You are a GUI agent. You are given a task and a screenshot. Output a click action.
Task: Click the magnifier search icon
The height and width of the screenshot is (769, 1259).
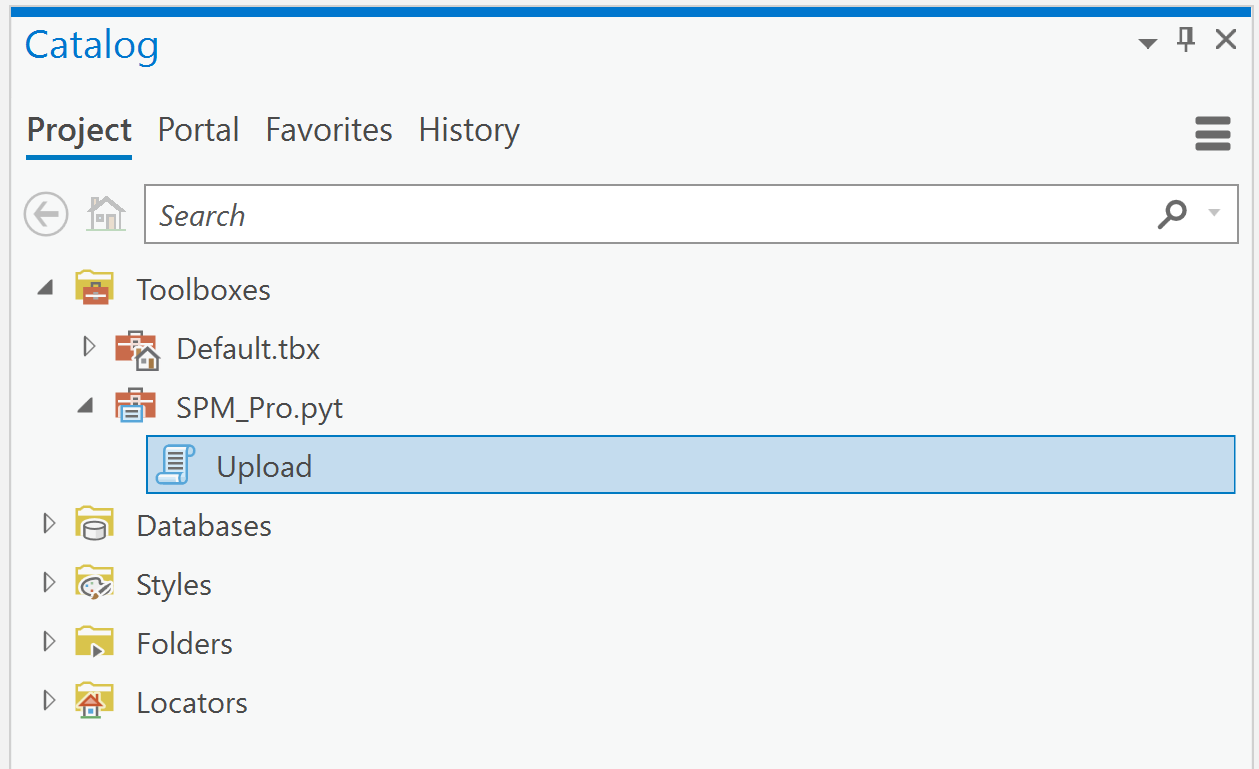[x=1172, y=213]
